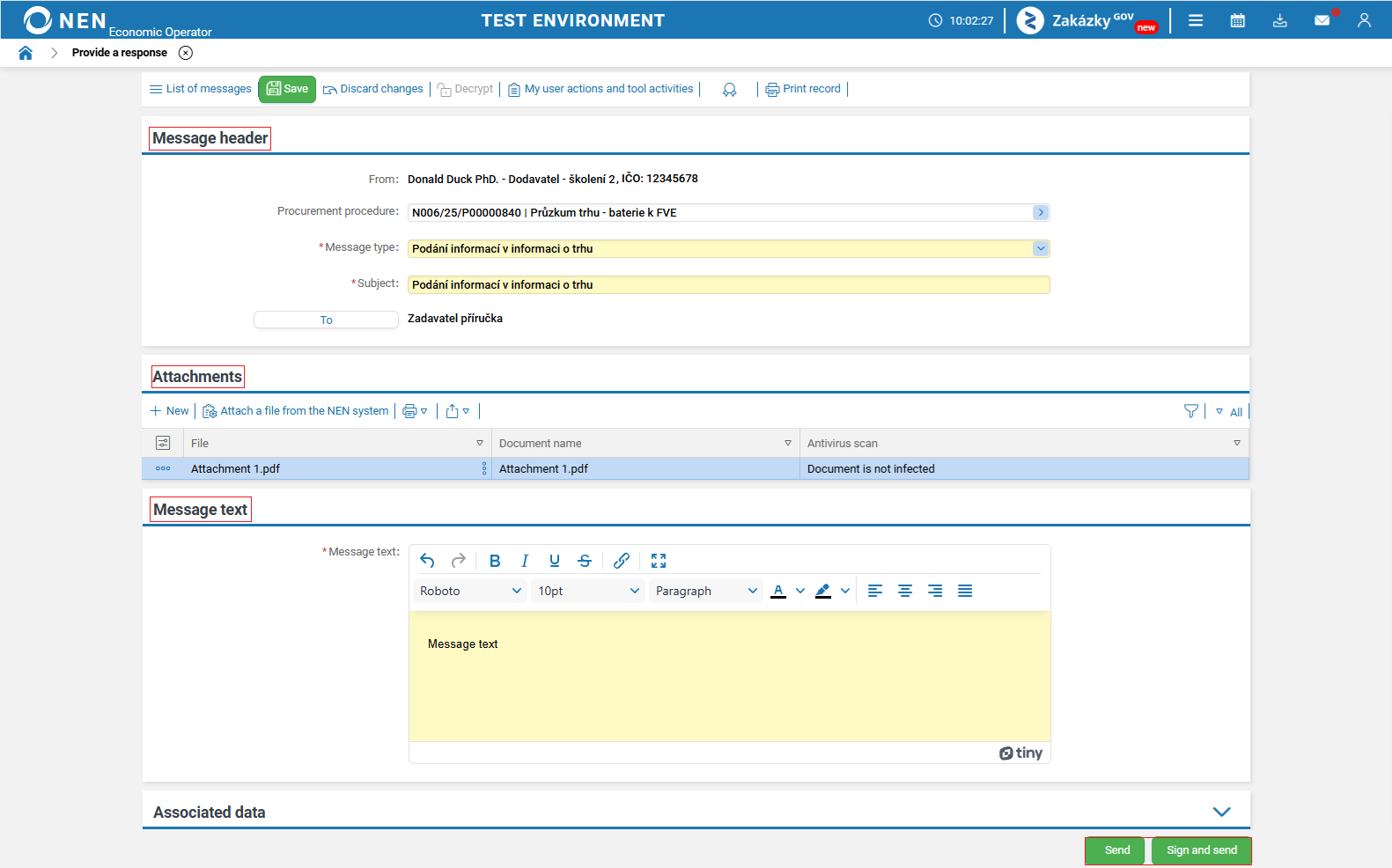Open the calendar icon in header
The image size is (1392, 868).
point(1237,20)
